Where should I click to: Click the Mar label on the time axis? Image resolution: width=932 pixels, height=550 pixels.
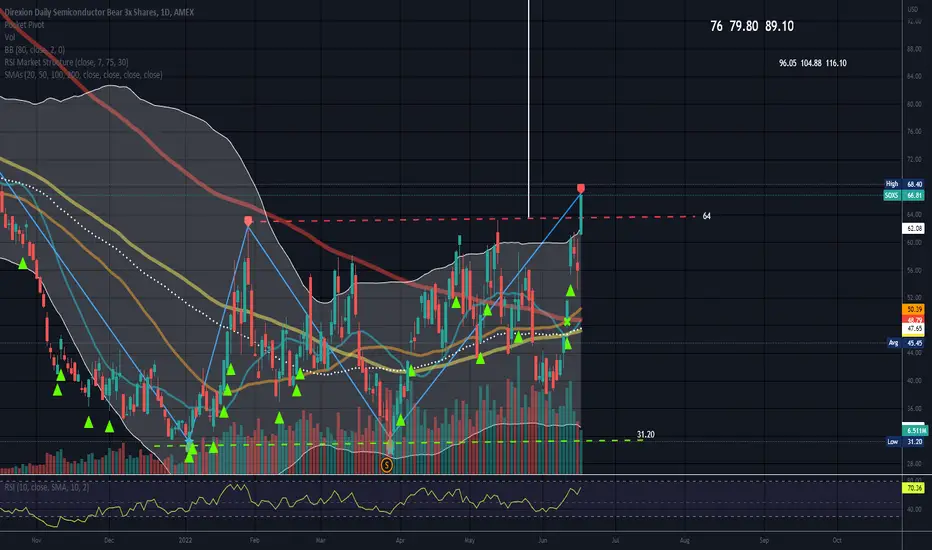point(320,540)
